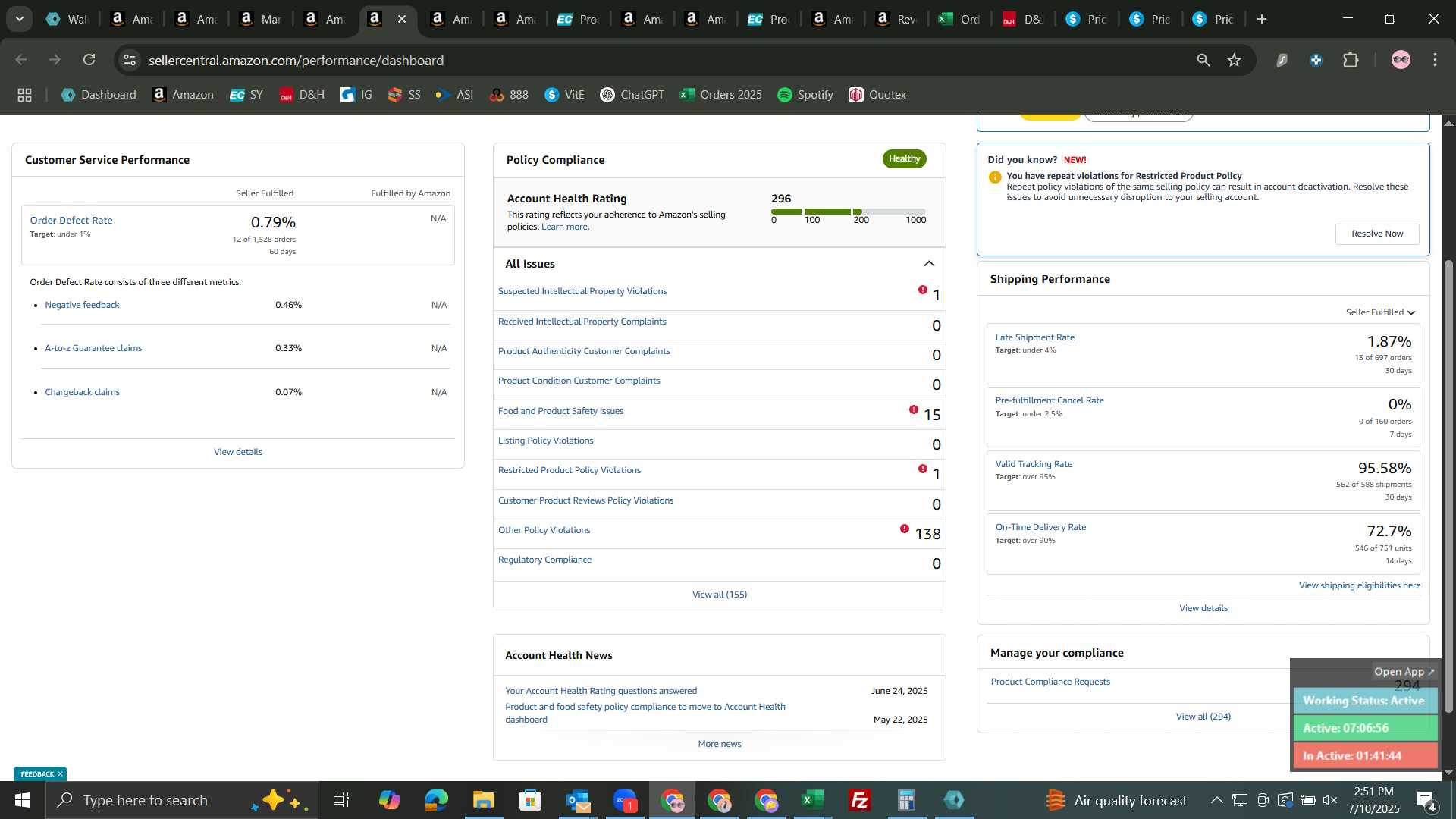The image size is (1456, 819).
Task: Open A-to-z Guarantee claims link
Action: [93, 348]
